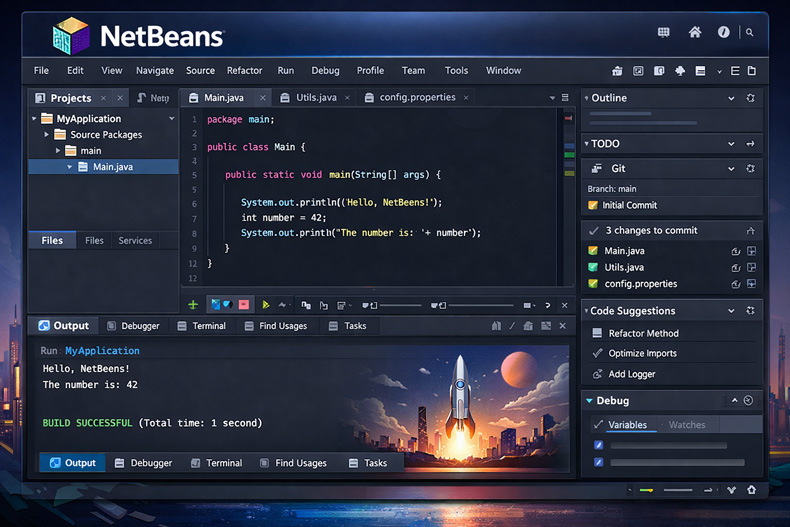790x527 pixels.
Task: Close the Output panel with the X icon
Action: click(563, 326)
